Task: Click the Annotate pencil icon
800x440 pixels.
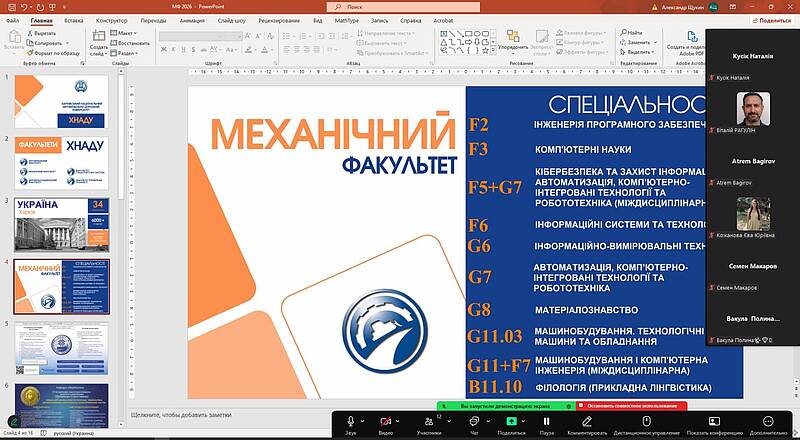Action: pos(587,421)
